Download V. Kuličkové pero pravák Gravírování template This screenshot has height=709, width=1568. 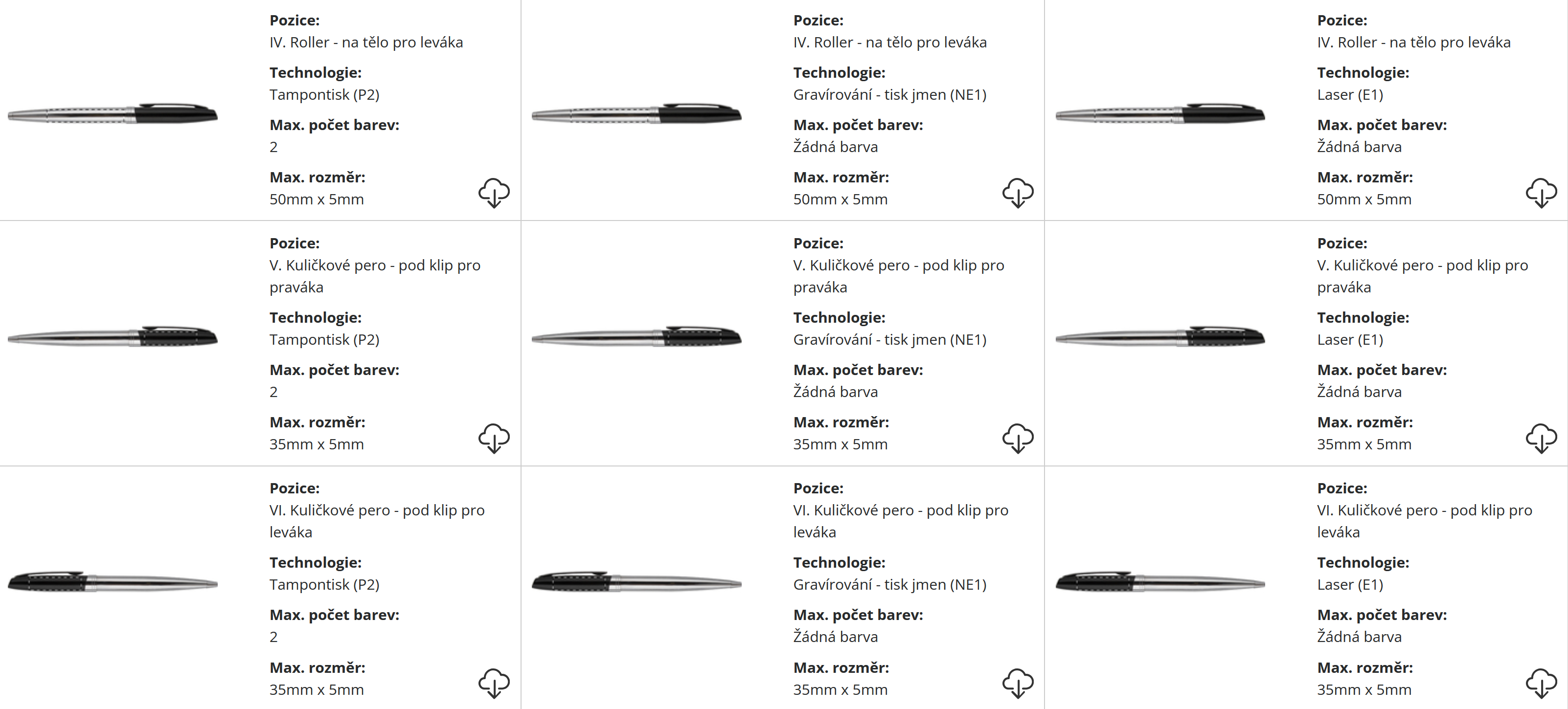(x=1017, y=438)
